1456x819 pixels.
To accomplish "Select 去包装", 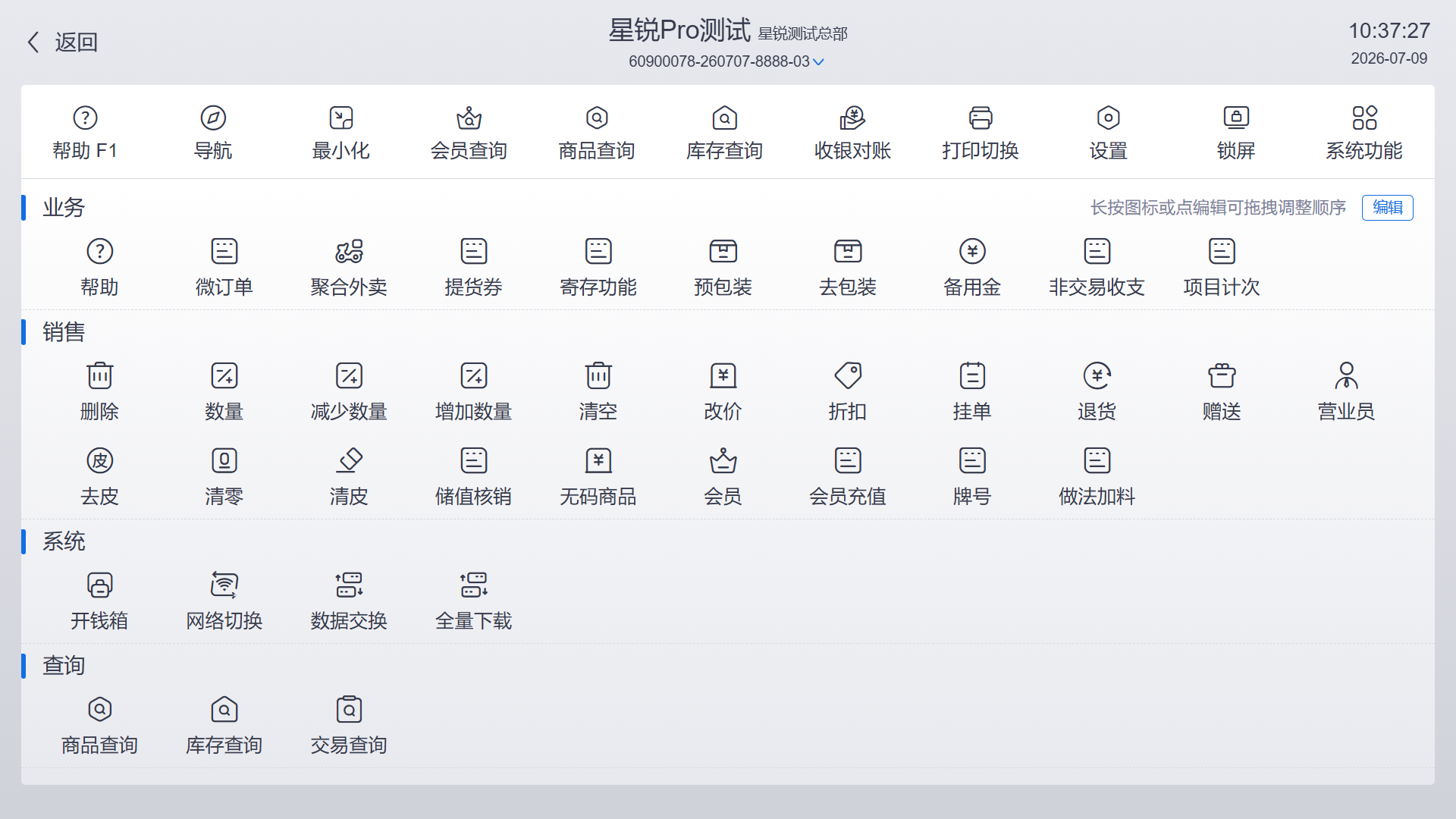I will coord(848,268).
